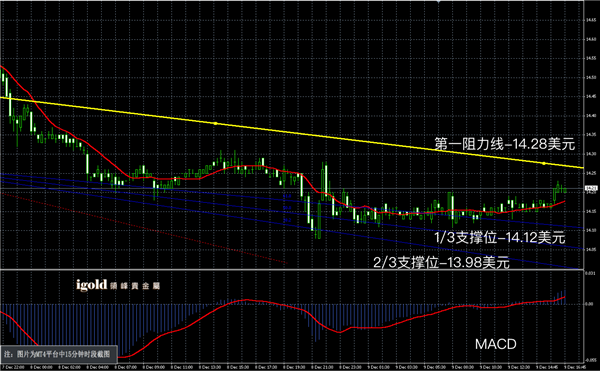
Task: Click the chart shift marker at top edge
Action: pos(438,2)
